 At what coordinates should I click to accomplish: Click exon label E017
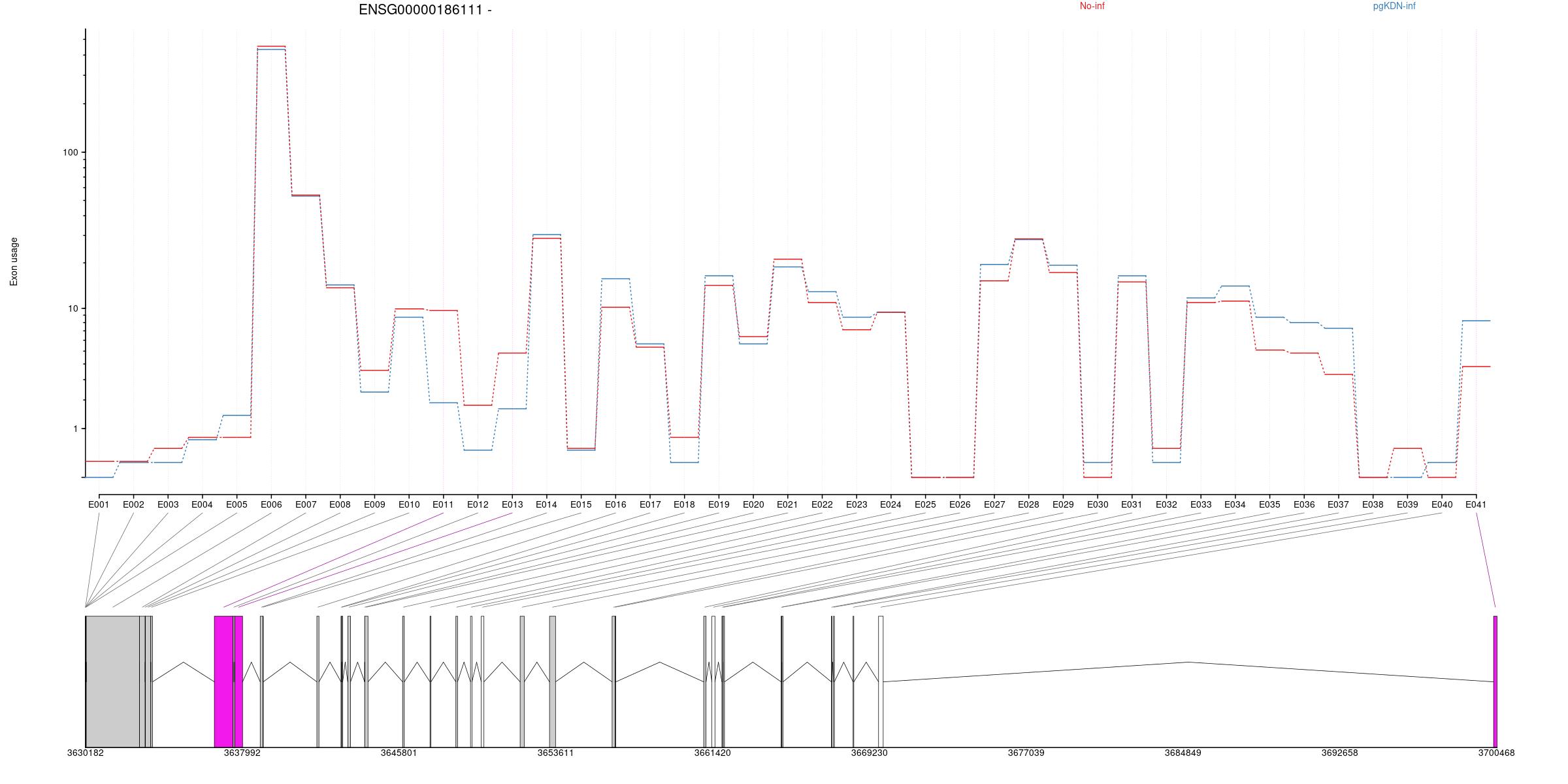tap(650, 504)
